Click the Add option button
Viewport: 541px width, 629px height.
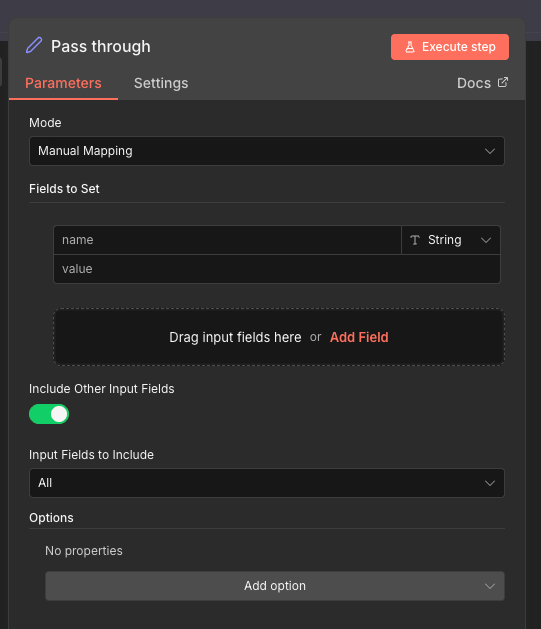[275, 586]
